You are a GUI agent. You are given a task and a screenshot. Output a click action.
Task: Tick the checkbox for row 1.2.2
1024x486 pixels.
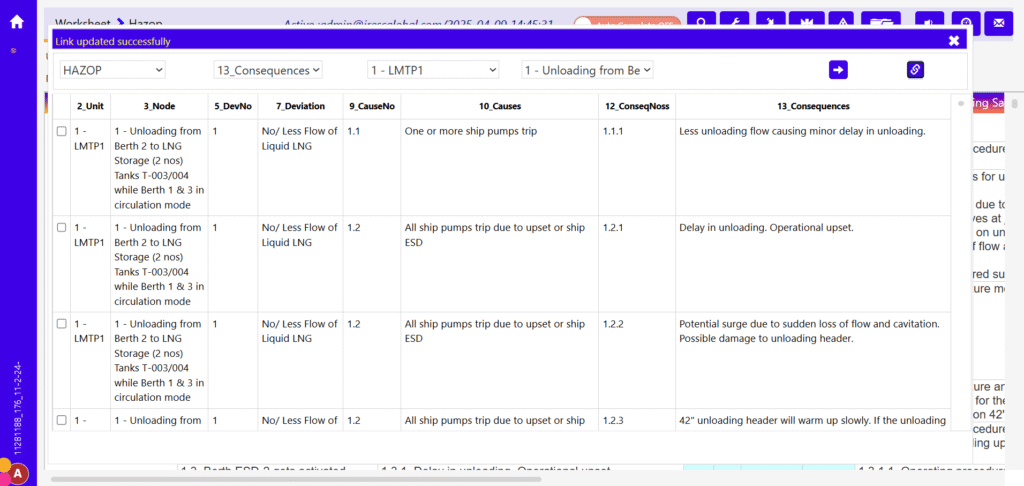(62, 324)
